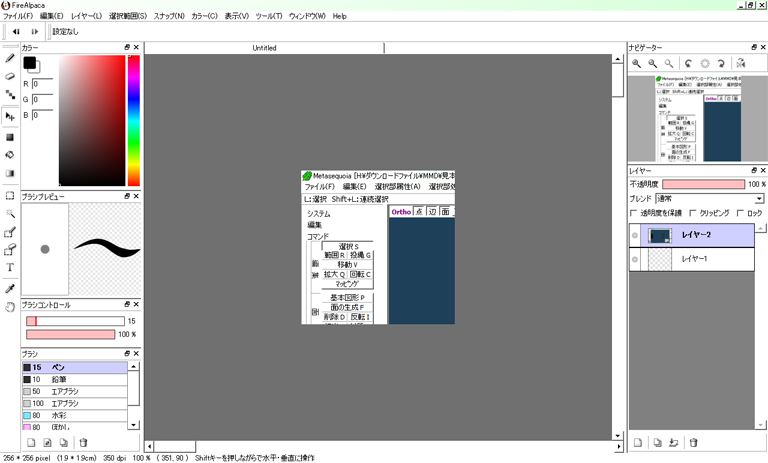768x463 pixels.
Task: Open the スナップ(N) menu
Action: [169, 16]
